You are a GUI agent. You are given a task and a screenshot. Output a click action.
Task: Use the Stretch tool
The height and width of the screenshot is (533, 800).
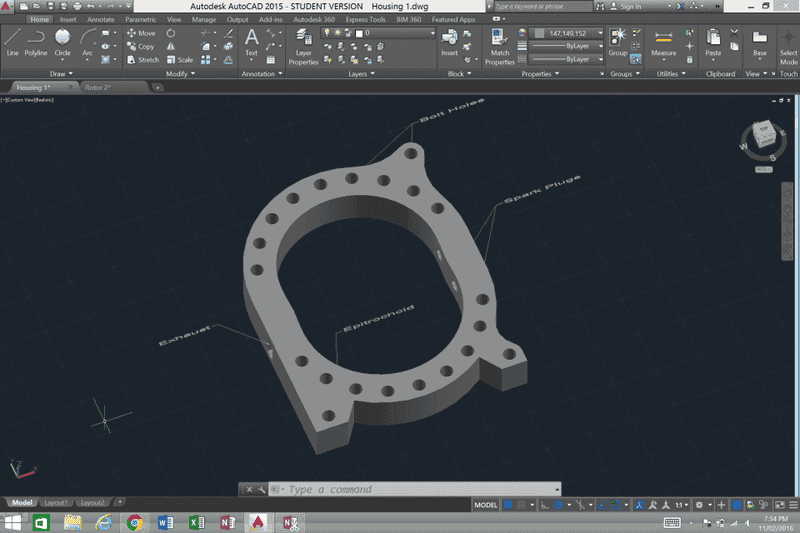(141, 59)
